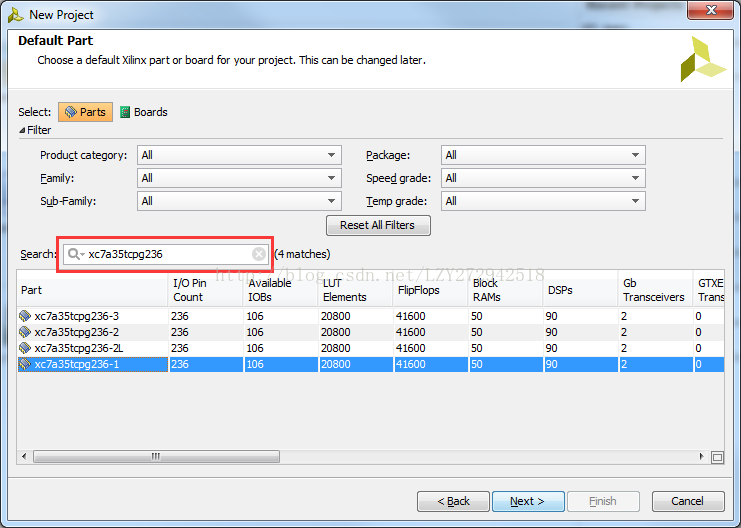Select part row xc7a35tcpg236-2

coord(370,332)
